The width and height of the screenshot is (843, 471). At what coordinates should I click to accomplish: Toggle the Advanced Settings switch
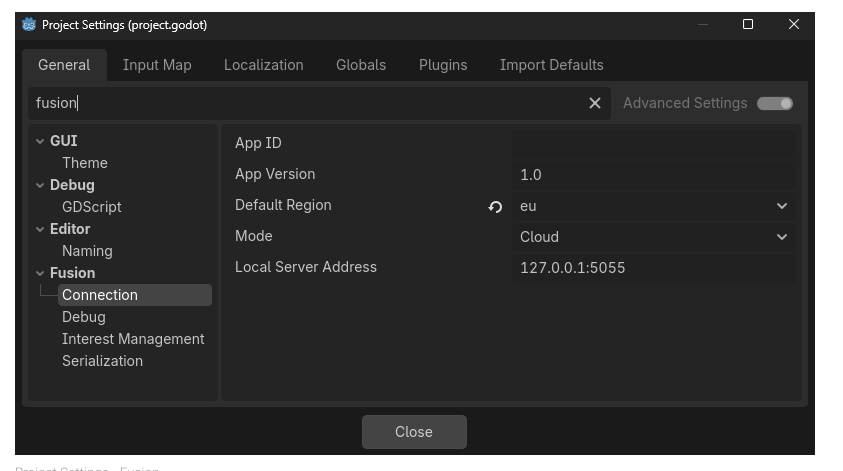pyautogui.click(x=775, y=103)
